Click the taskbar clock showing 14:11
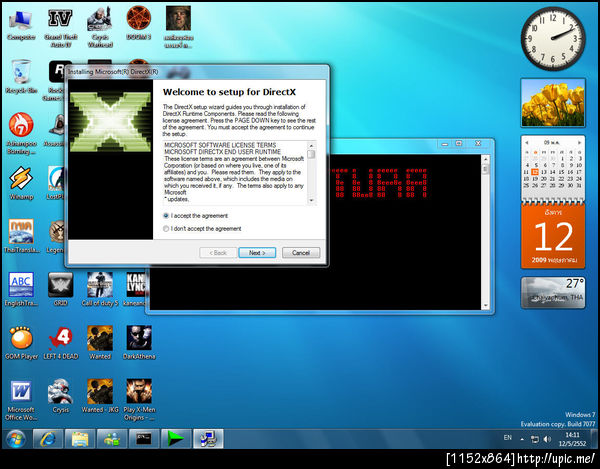The width and height of the screenshot is (600, 469). click(x=572, y=439)
